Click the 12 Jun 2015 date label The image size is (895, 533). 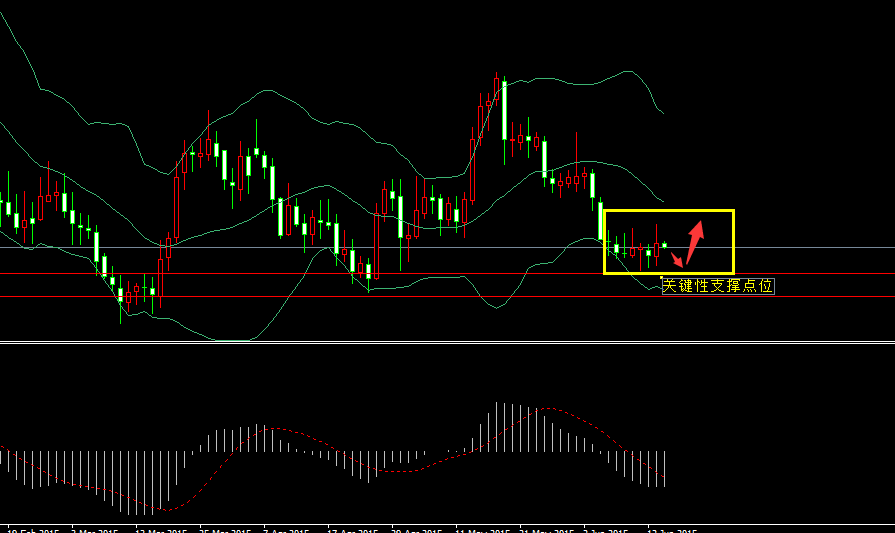[671, 529]
